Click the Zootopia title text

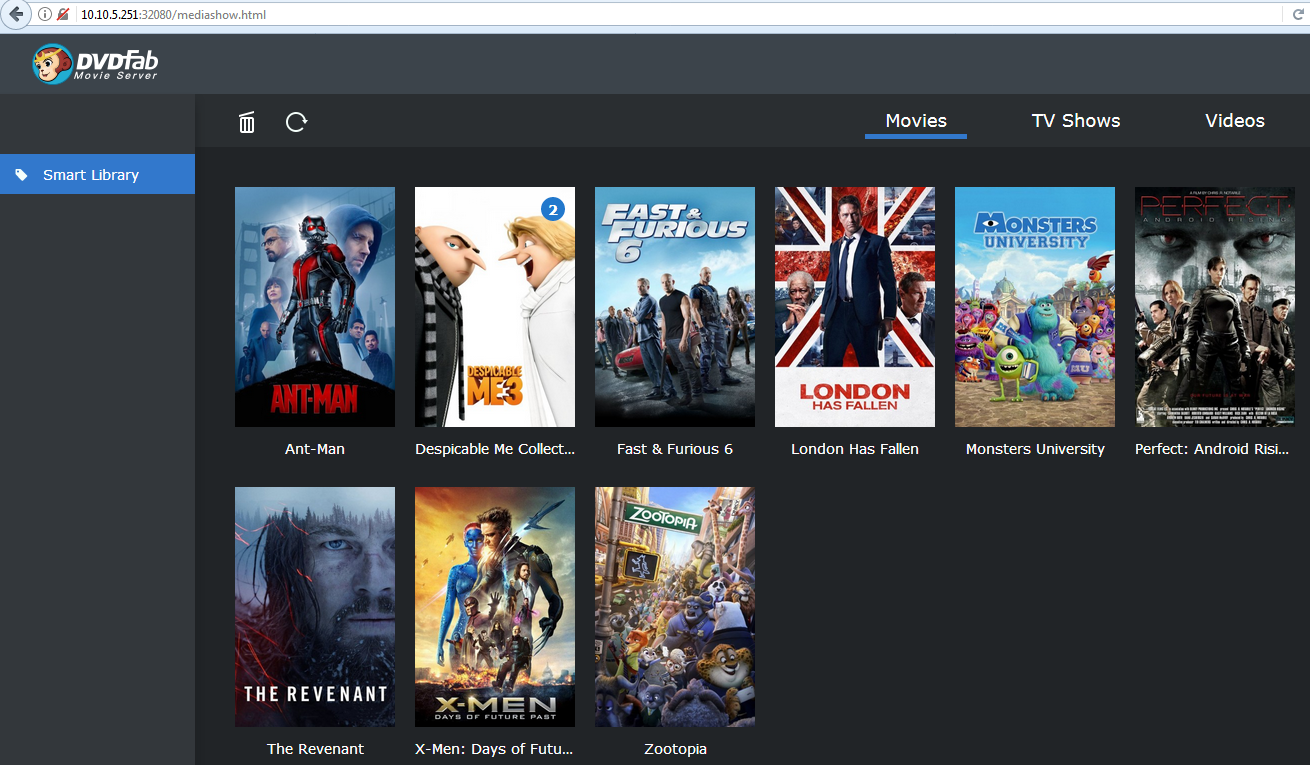tap(675, 749)
